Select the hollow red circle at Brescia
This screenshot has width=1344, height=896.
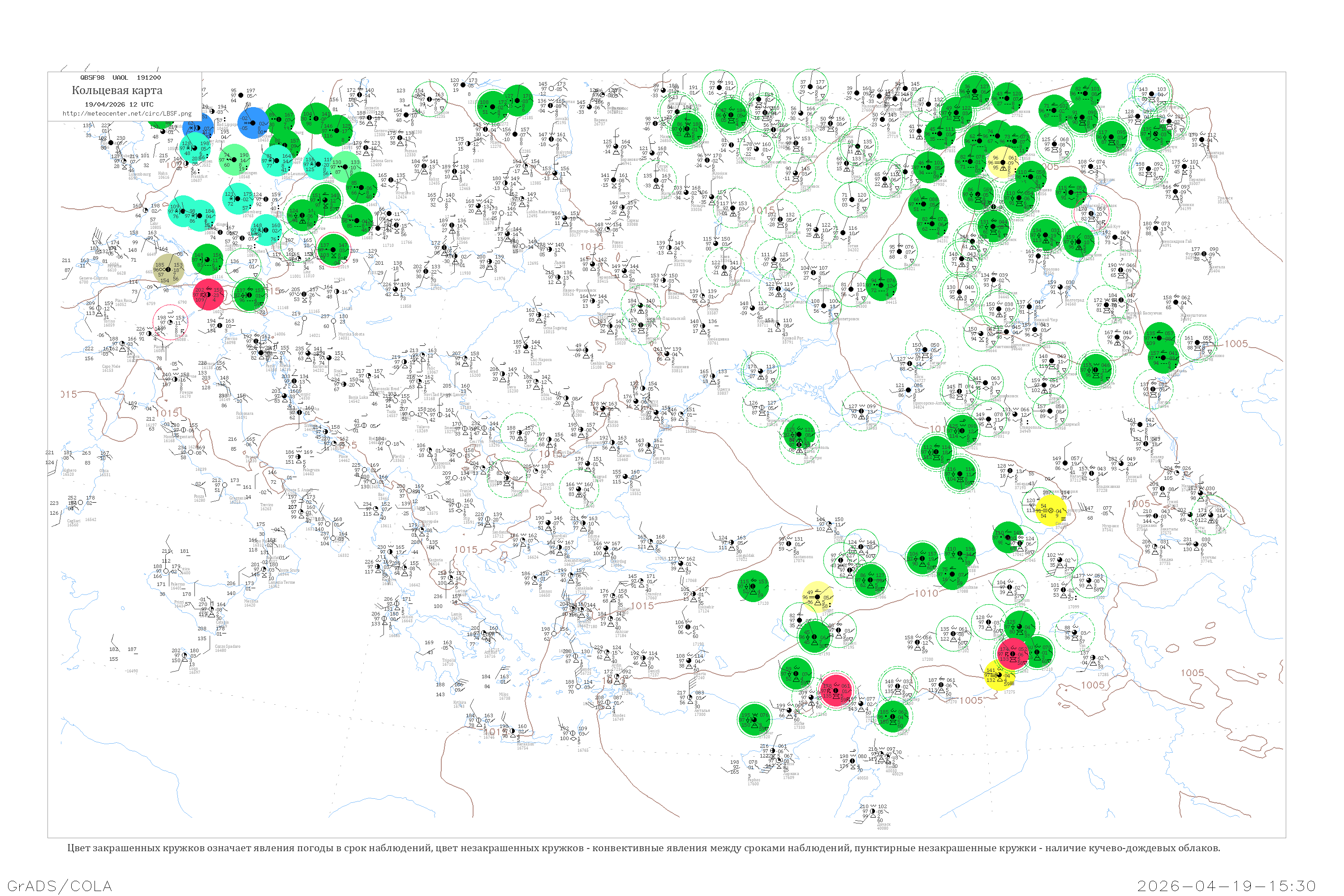pyautogui.click(x=170, y=322)
